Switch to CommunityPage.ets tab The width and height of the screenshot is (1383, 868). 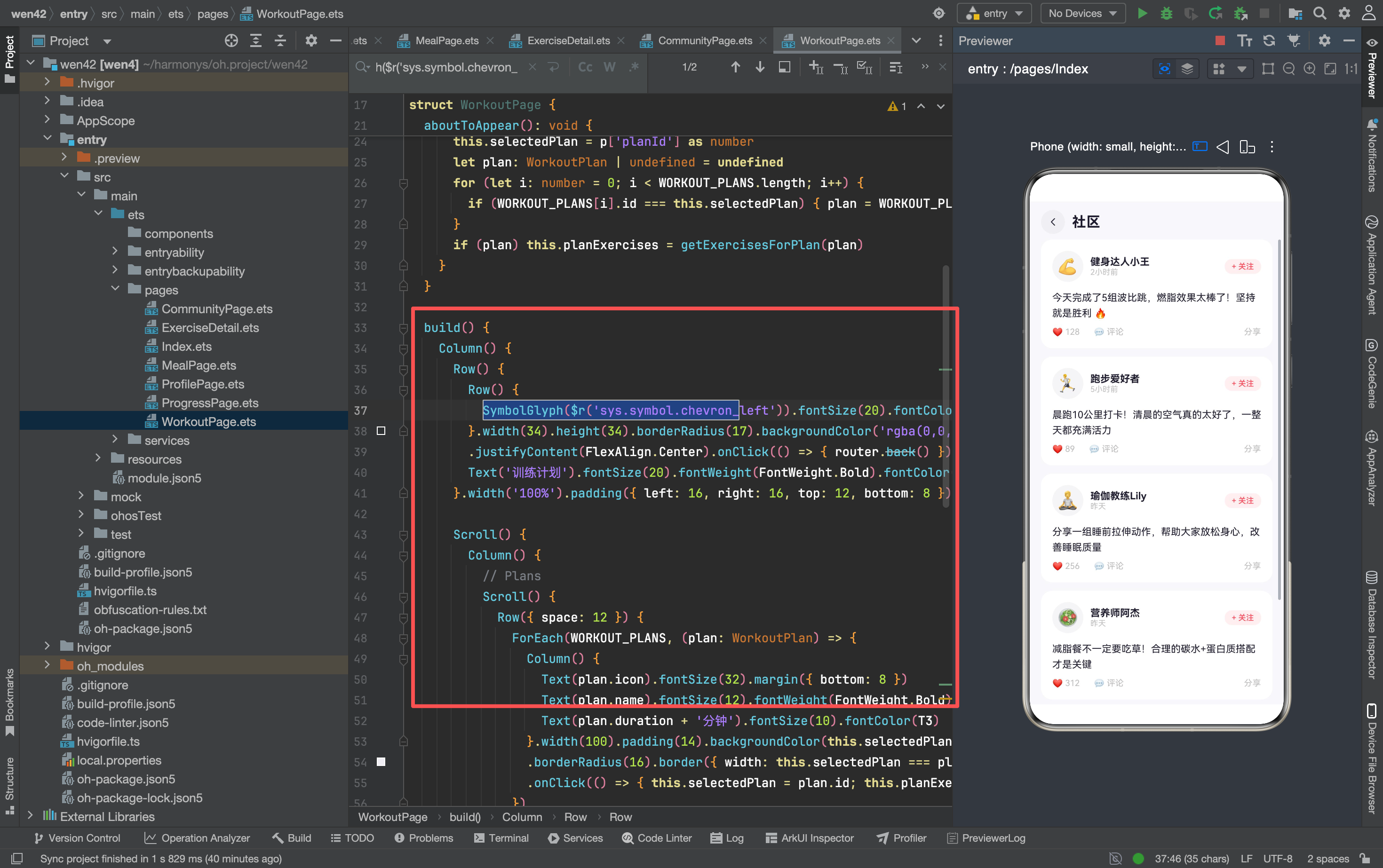pyautogui.click(x=703, y=41)
